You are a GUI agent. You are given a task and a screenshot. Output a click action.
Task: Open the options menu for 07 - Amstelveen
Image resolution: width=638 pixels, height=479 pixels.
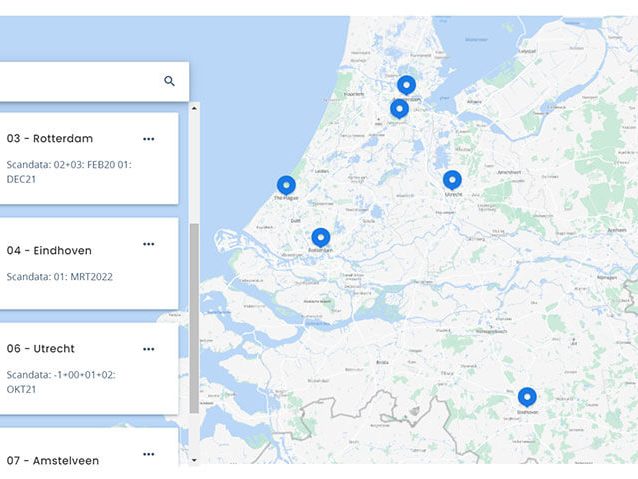(149, 454)
